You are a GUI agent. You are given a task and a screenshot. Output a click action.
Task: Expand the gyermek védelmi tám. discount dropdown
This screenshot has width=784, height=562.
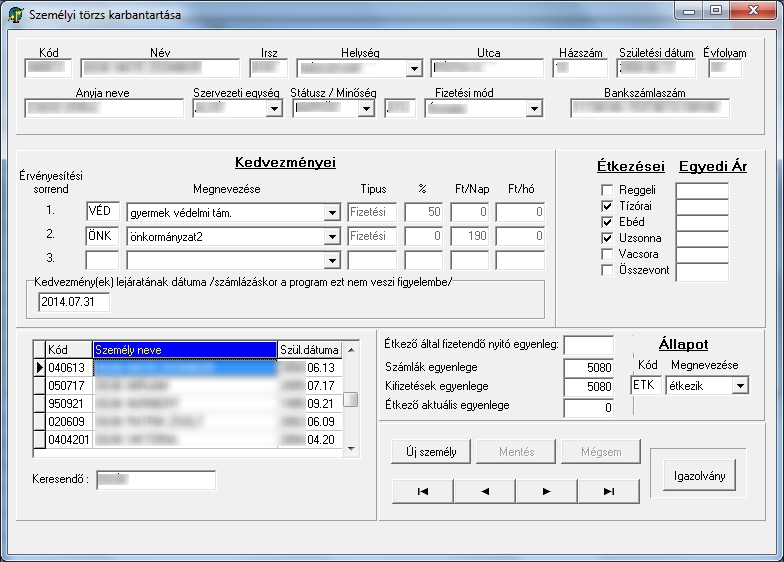pyautogui.click(x=332, y=212)
